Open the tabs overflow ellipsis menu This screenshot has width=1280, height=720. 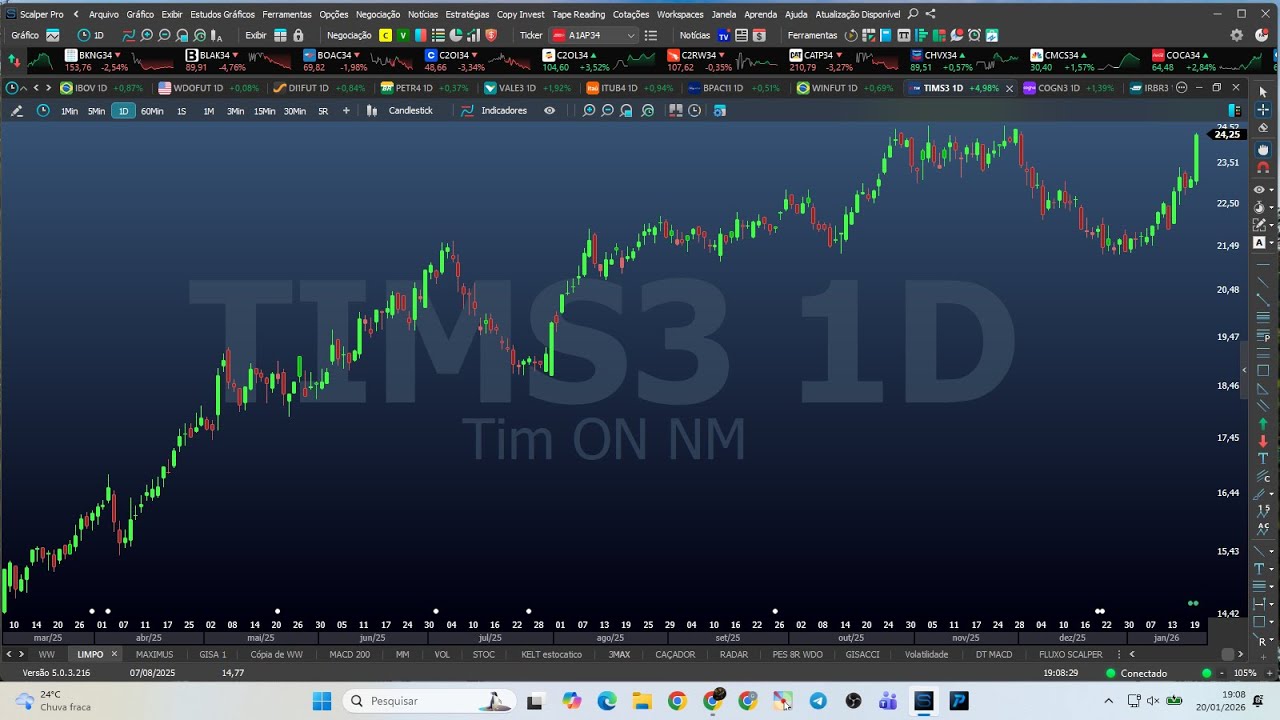[x=1181, y=88]
